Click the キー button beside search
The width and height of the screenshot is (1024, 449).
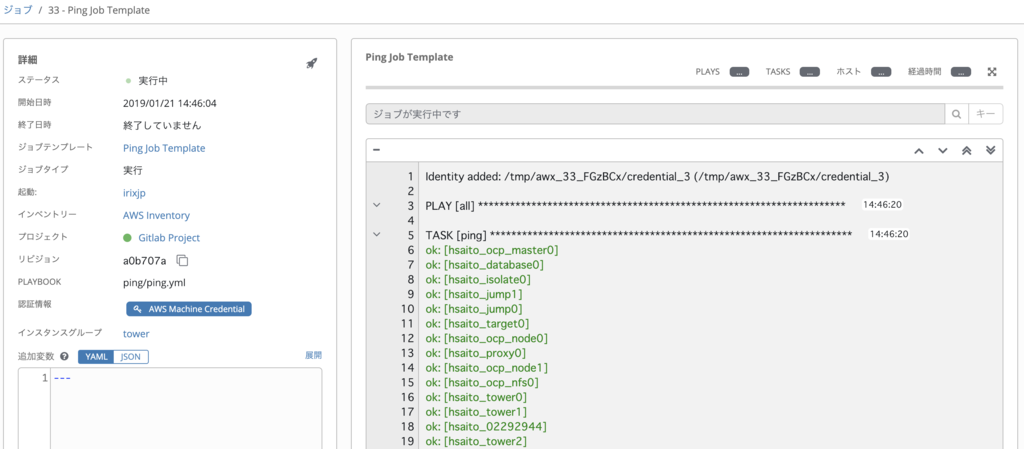tap(985, 114)
